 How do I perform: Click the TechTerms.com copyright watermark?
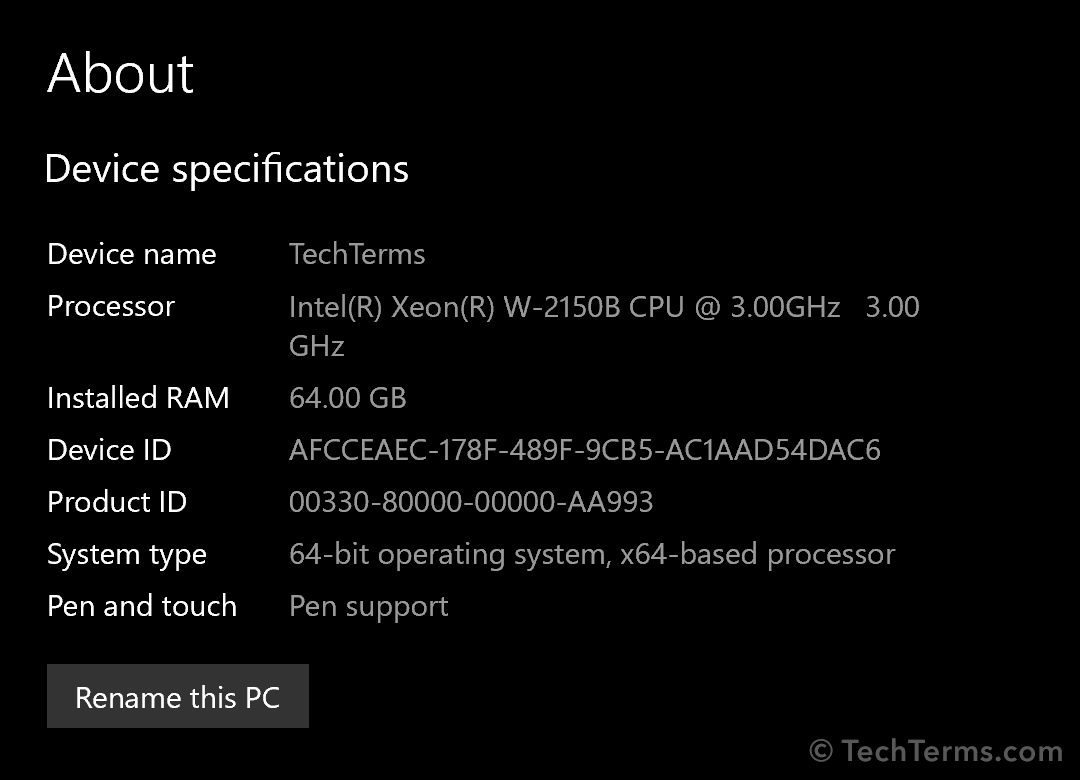click(936, 751)
